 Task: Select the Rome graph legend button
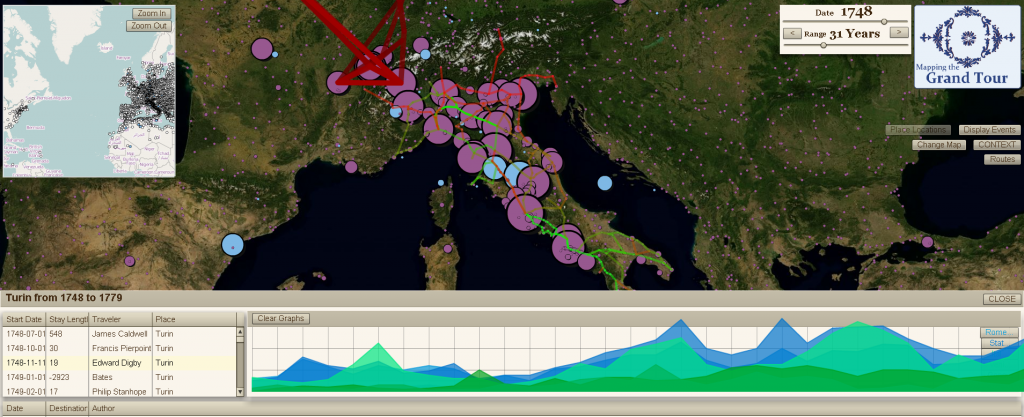999,332
